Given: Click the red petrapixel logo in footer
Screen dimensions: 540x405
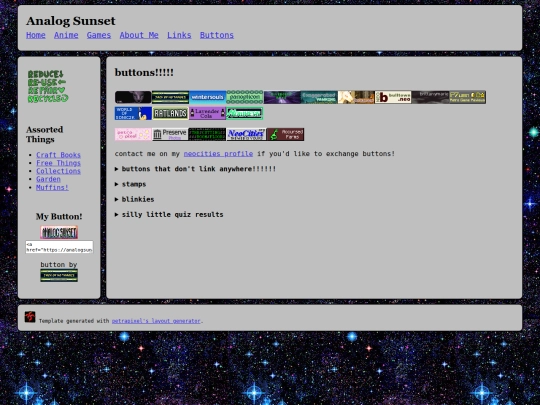Looking at the screenshot, I should 30,316.
